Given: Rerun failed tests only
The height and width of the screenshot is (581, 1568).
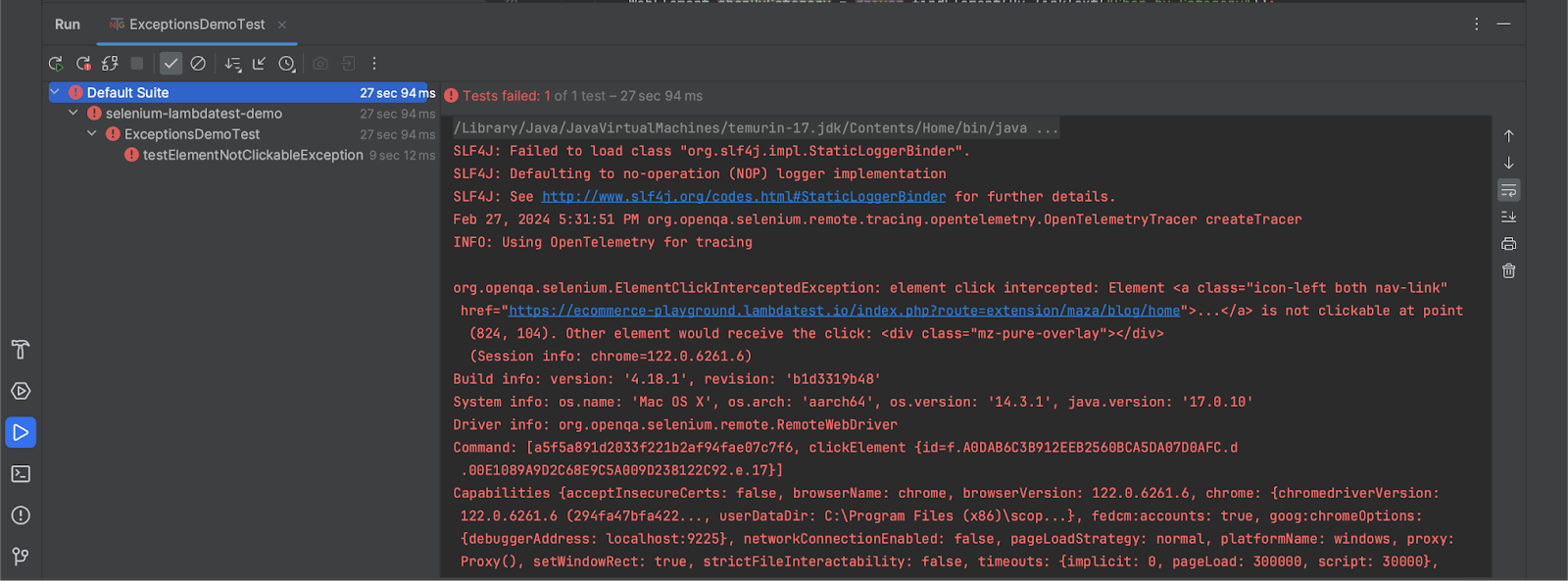Looking at the screenshot, I should (x=83, y=64).
